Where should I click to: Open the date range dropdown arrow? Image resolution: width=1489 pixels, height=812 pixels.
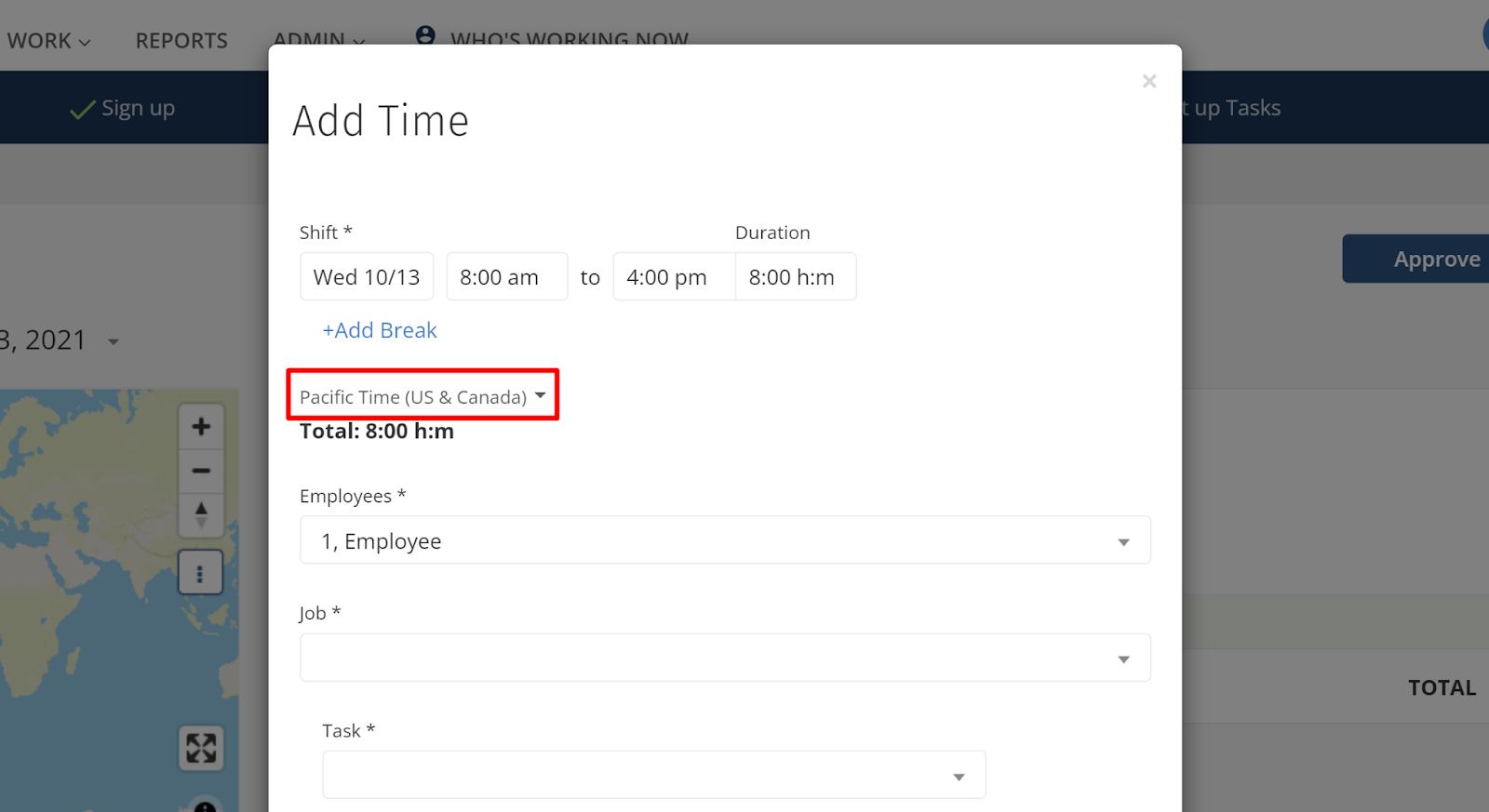114,342
